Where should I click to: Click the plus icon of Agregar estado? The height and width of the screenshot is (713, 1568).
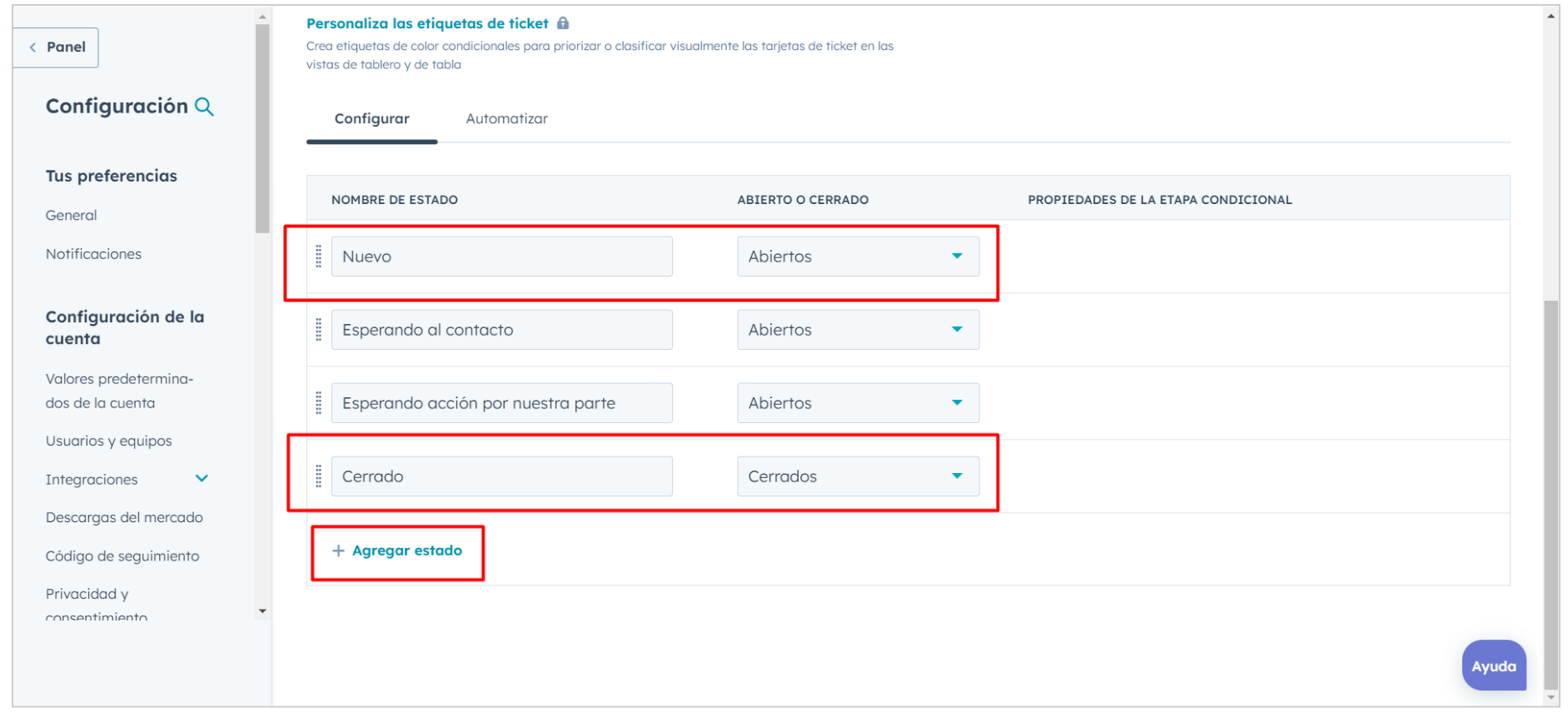tap(338, 551)
